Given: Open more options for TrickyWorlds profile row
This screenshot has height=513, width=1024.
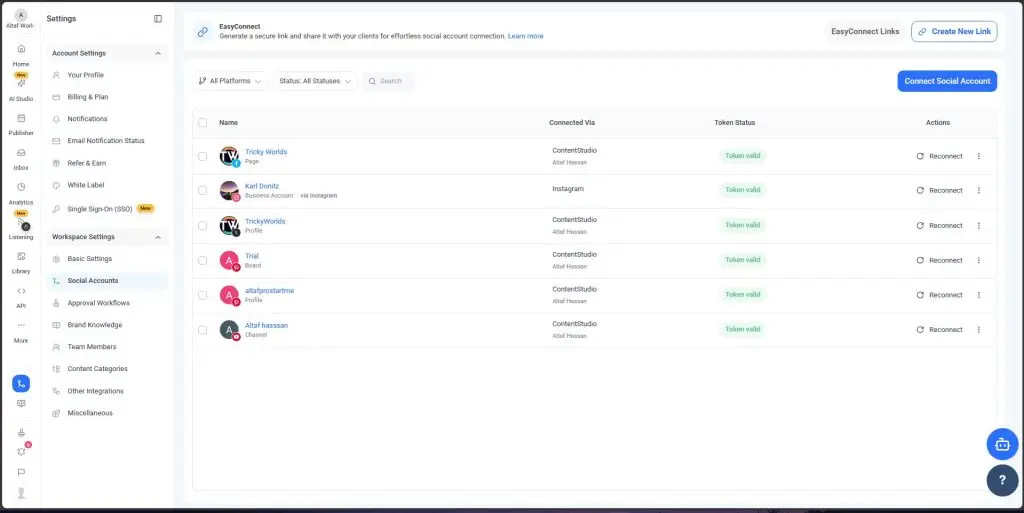Looking at the screenshot, I should [978, 225].
